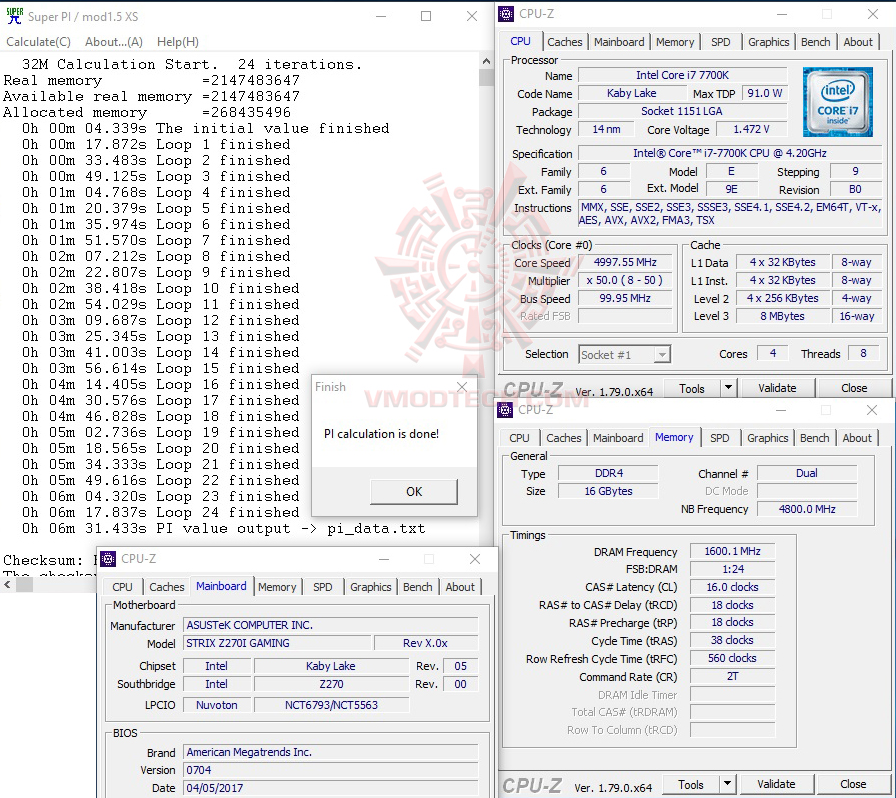Image resolution: width=896 pixels, height=798 pixels.
Task: Click the CPU-Z icon in Mainboard window title
Action: pyautogui.click(x=108, y=559)
